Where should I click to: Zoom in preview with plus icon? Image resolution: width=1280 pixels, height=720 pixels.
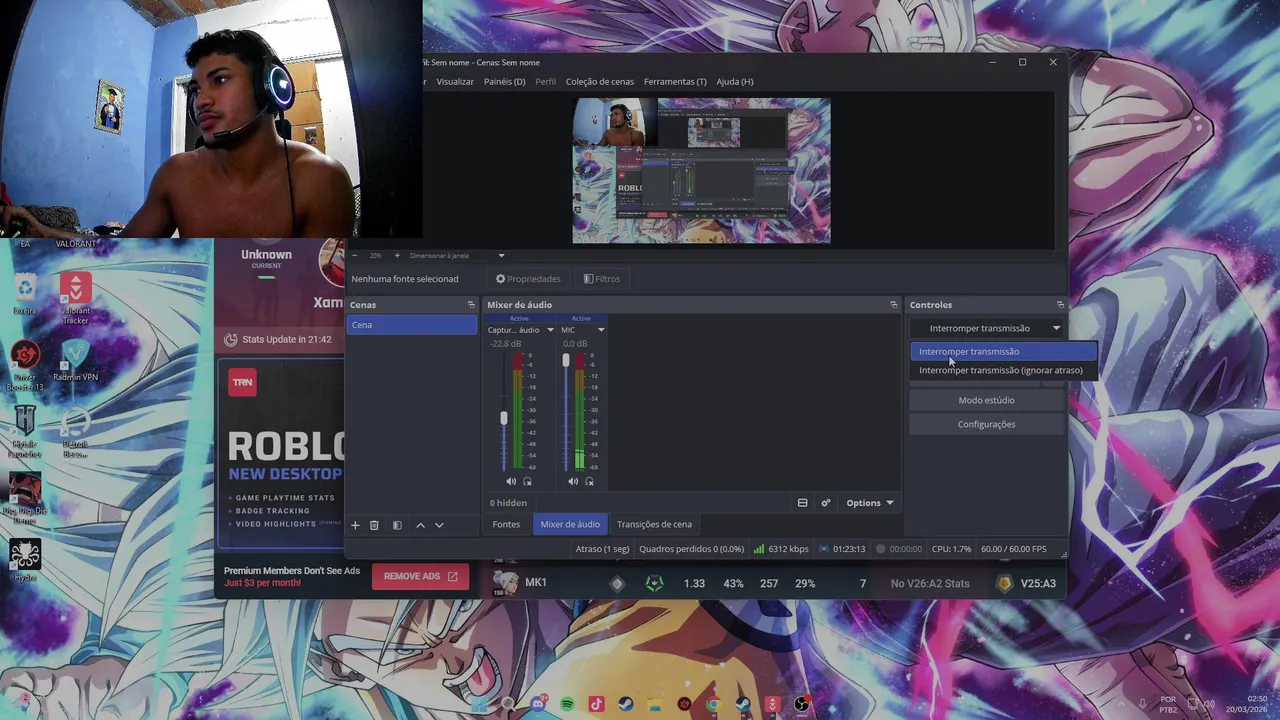click(397, 256)
